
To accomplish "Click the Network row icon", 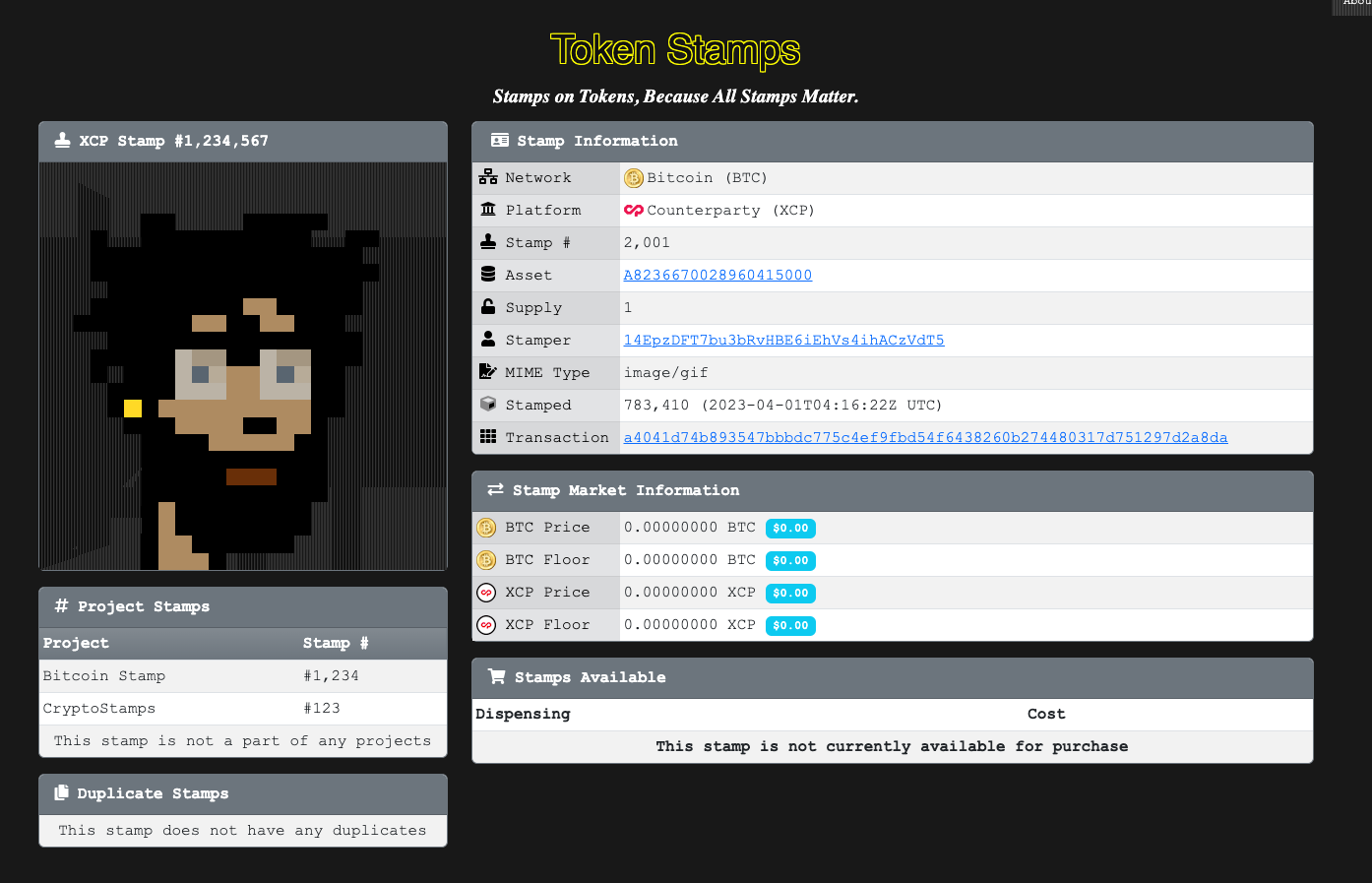I will click(488, 177).
